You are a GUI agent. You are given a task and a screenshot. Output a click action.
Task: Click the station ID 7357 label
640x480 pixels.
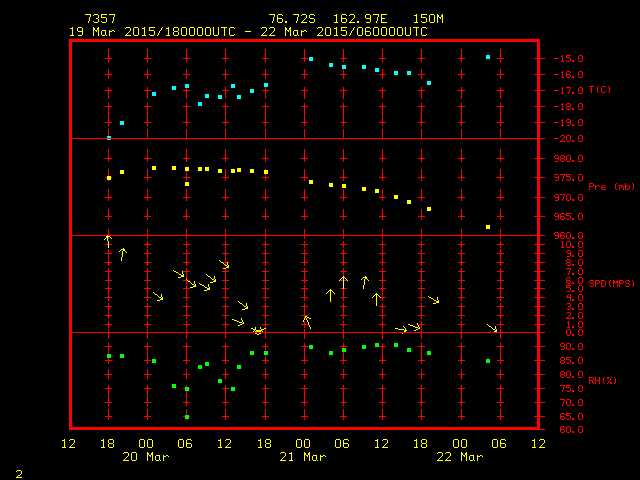[x=99, y=19]
